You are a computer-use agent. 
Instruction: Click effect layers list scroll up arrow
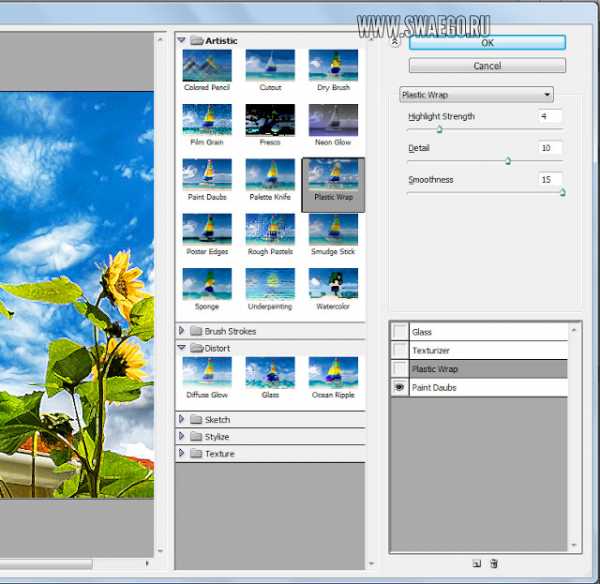[x=574, y=330]
